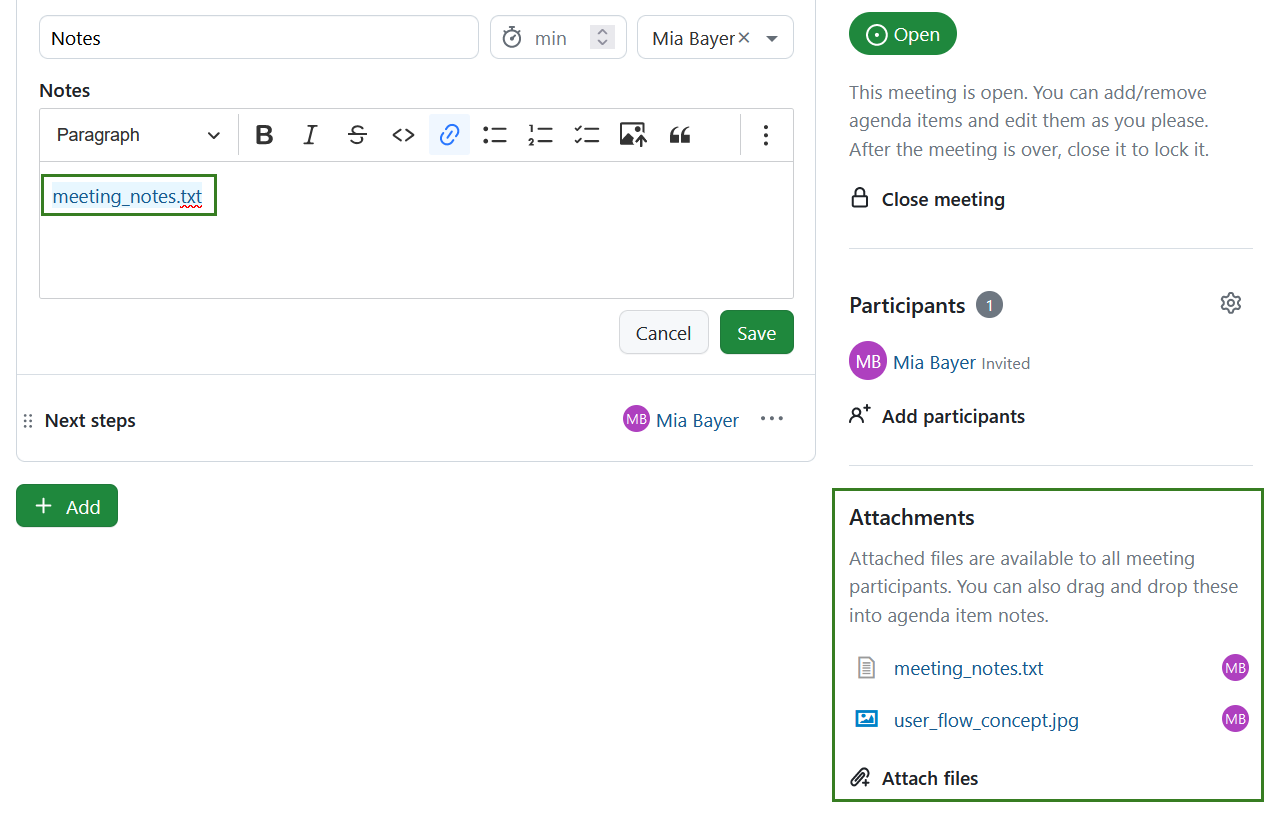
Task: Insert a bulleted list
Action: 495,135
